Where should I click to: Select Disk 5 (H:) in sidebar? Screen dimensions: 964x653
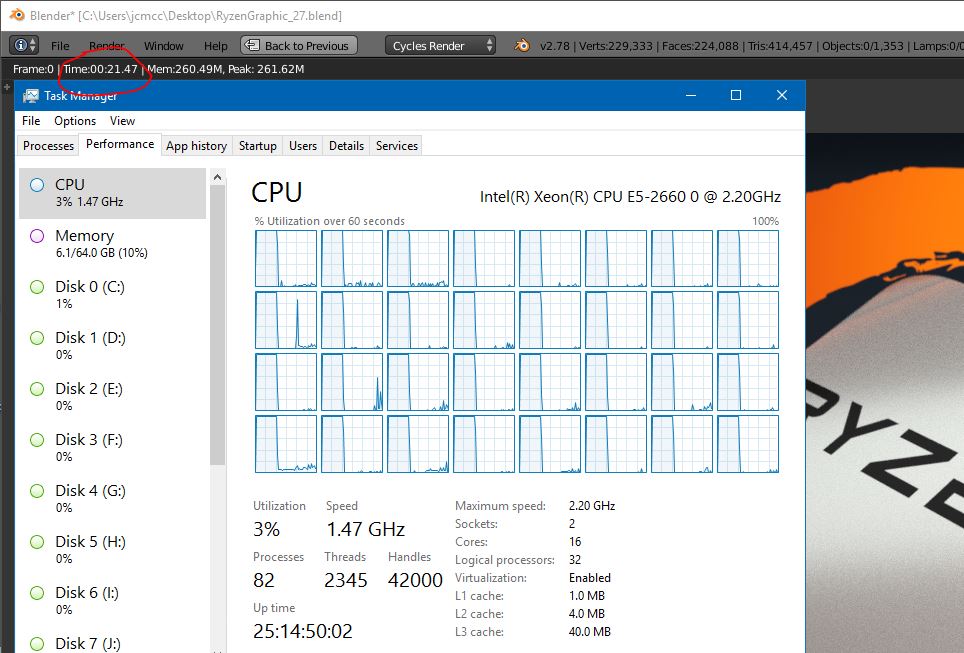(x=113, y=550)
